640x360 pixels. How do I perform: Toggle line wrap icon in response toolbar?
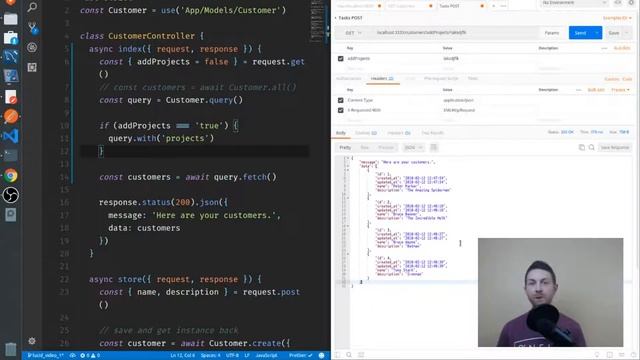tap(434, 147)
